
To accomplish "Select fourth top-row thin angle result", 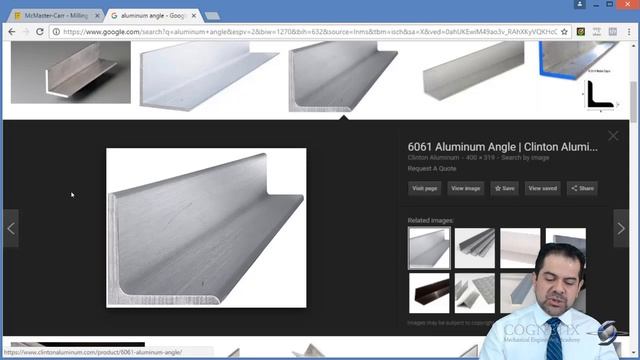I will (473, 71).
